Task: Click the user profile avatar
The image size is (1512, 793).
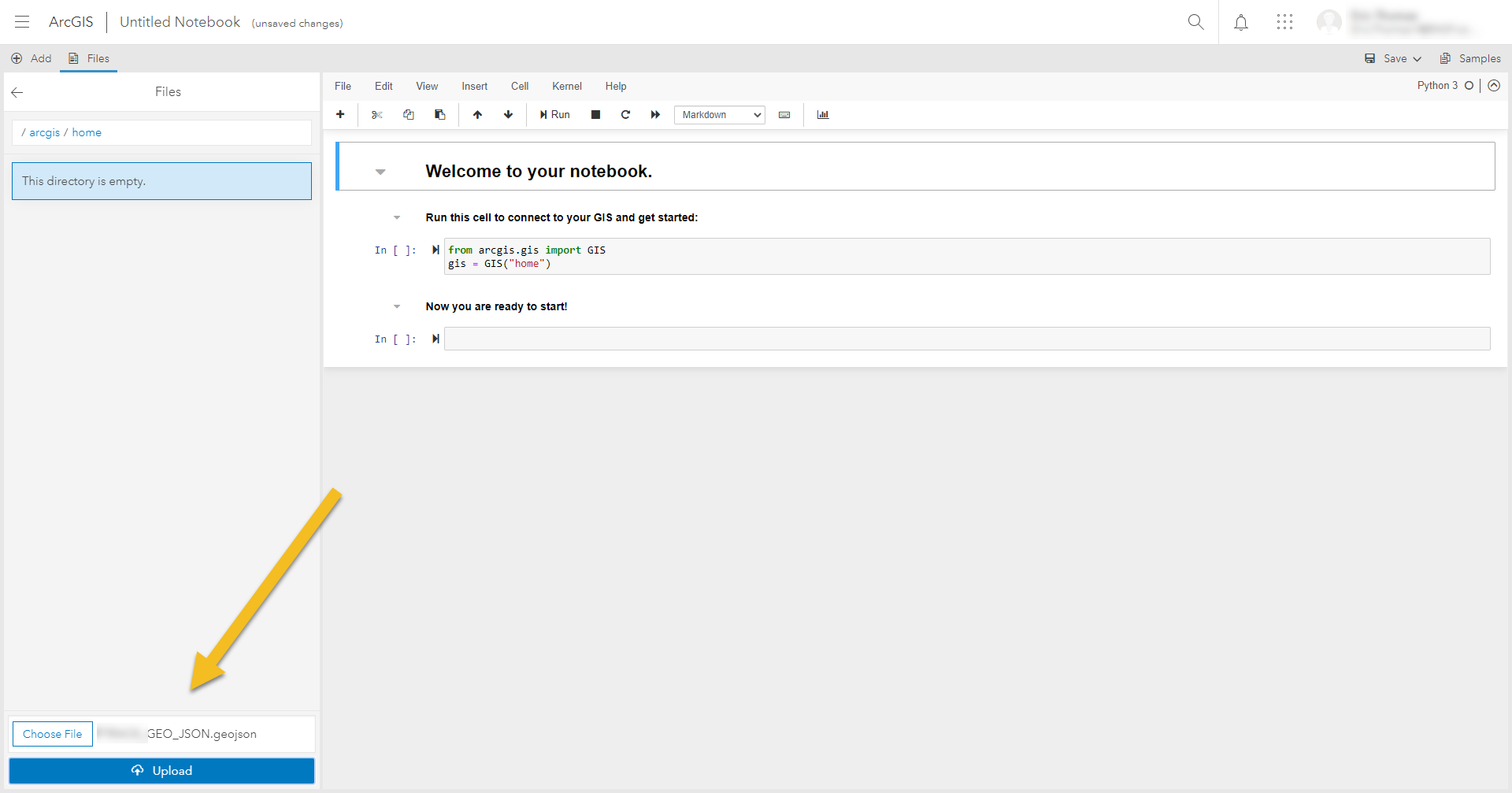Action: (1329, 22)
